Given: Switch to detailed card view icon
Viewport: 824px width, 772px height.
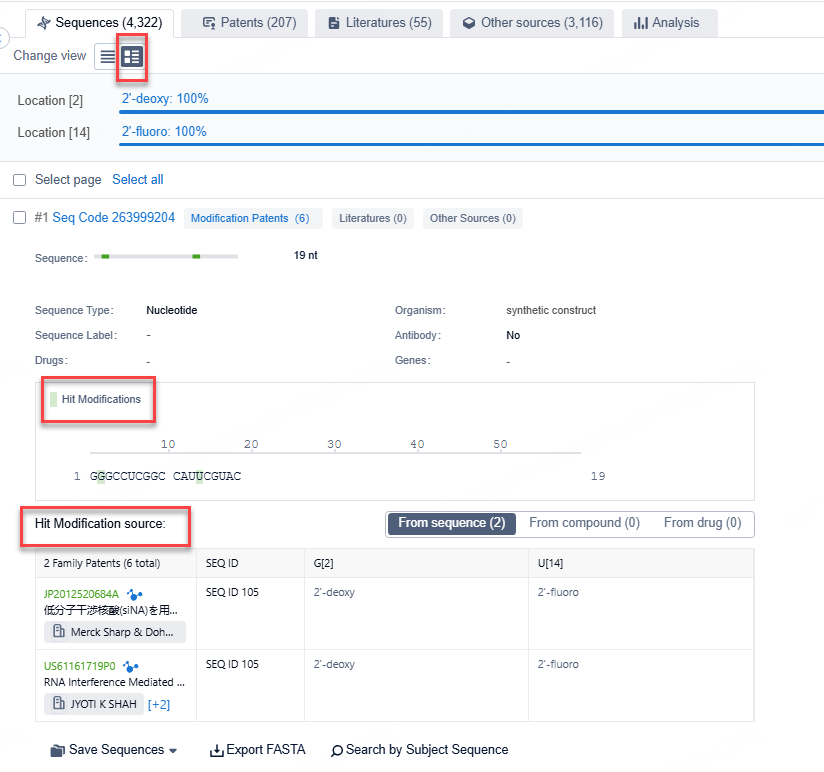Looking at the screenshot, I should 132,57.
